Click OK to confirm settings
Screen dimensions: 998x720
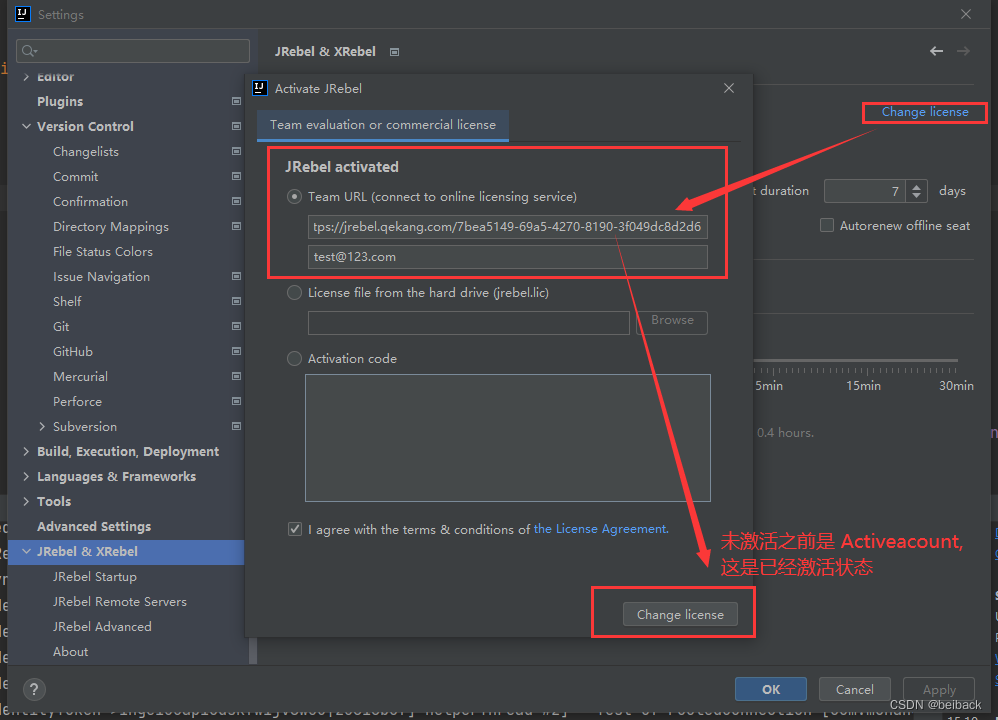tap(771, 689)
